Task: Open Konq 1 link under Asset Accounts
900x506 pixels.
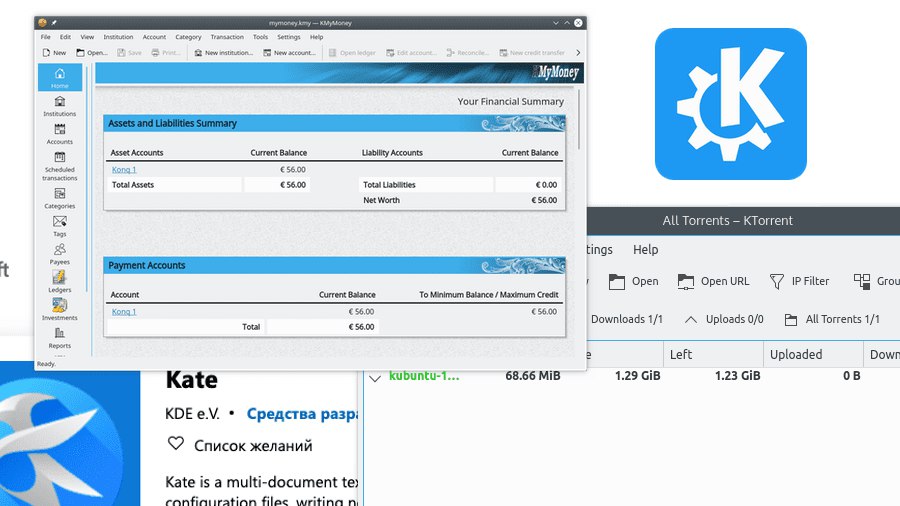Action: pyautogui.click(x=124, y=169)
